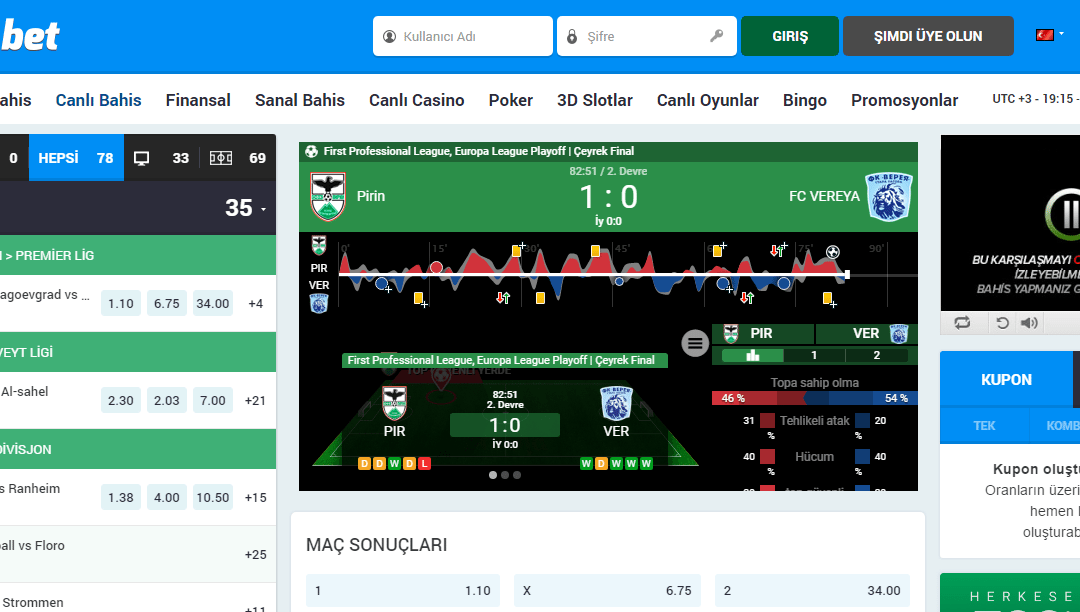The image size is (1080, 612).
Task: Open the Turkish flag language dropdown
Action: point(1049,34)
